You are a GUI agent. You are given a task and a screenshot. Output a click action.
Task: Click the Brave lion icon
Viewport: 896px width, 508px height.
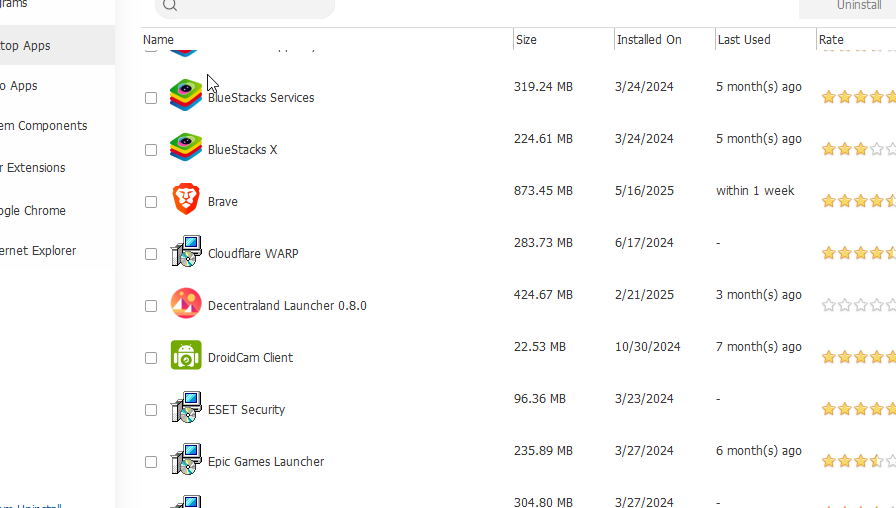click(x=186, y=199)
